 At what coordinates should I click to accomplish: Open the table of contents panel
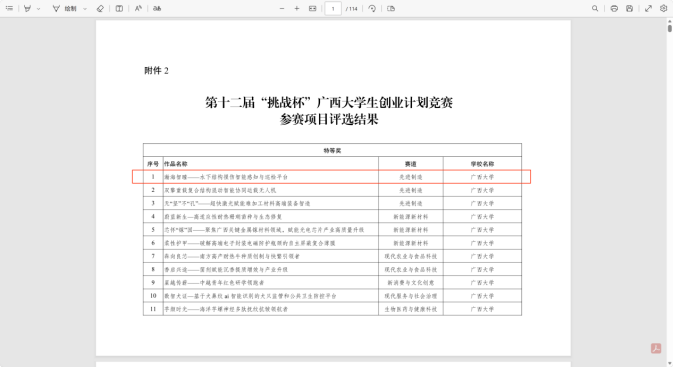coord(9,8)
